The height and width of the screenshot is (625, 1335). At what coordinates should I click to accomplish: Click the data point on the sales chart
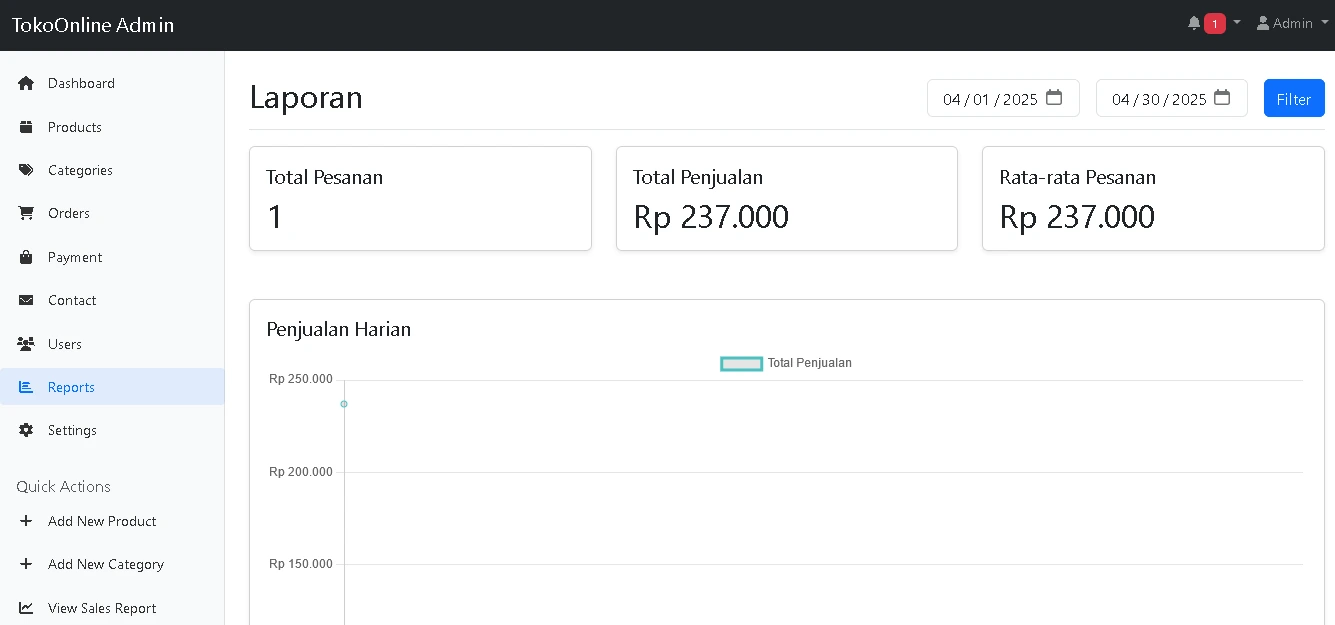(x=344, y=404)
